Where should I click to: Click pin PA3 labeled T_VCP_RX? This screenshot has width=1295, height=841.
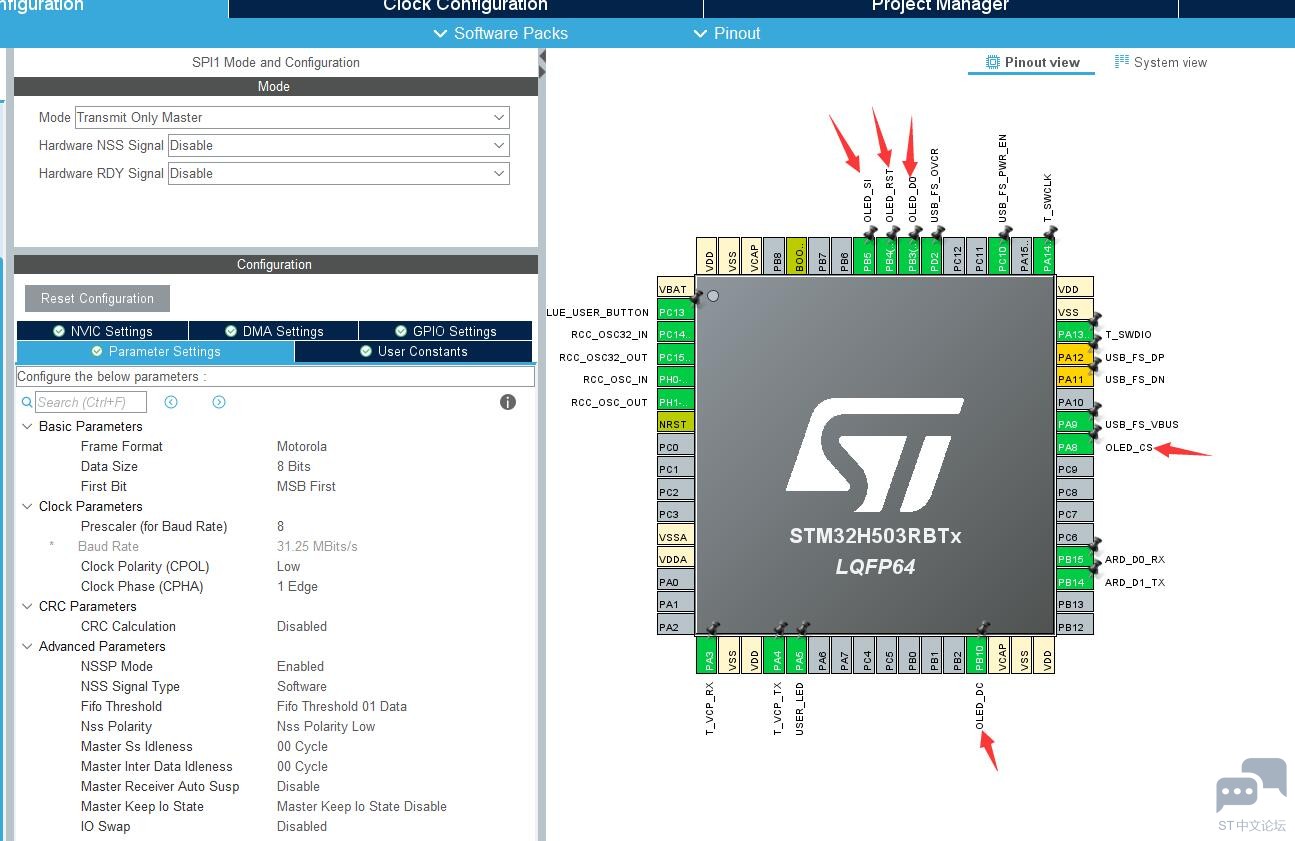pyautogui.click(x=709, y=655)
